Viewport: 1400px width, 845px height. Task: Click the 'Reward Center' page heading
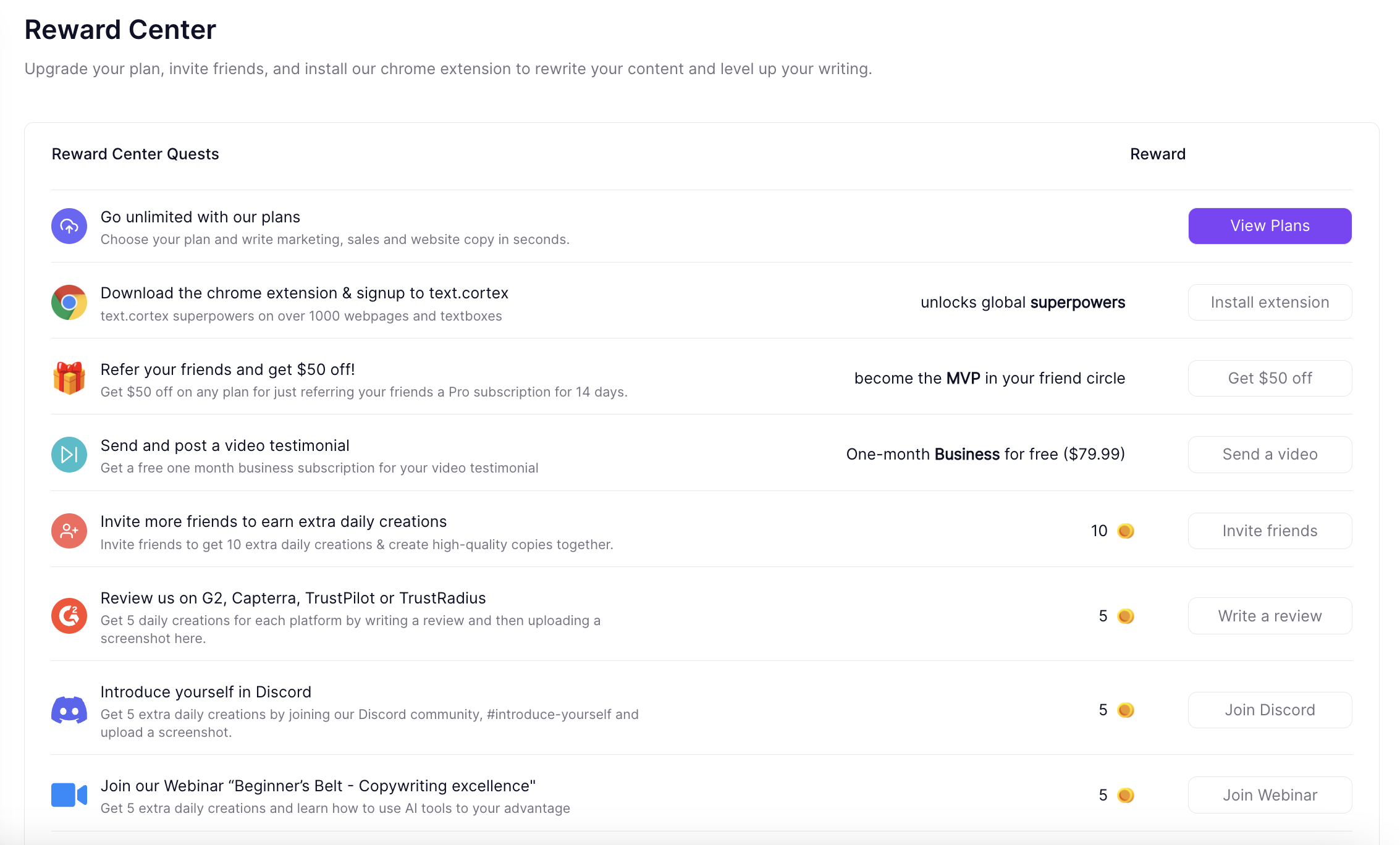(120, 30)
